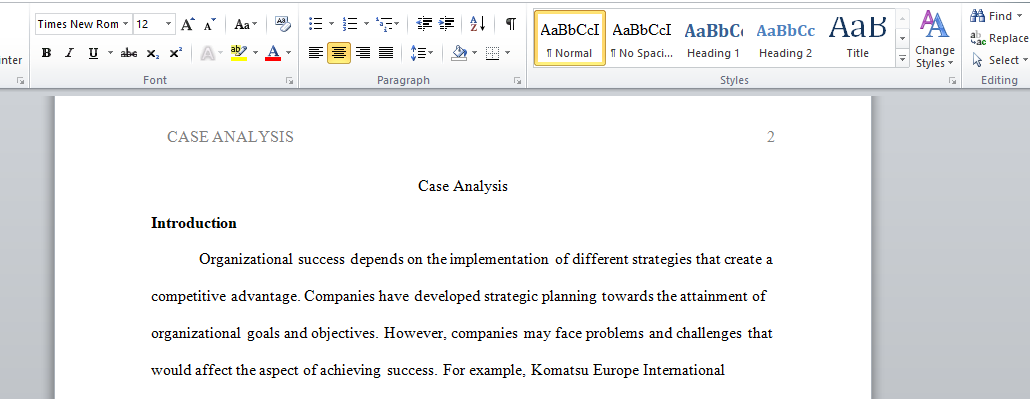Click the Multilevel List icon

[384, 24]
